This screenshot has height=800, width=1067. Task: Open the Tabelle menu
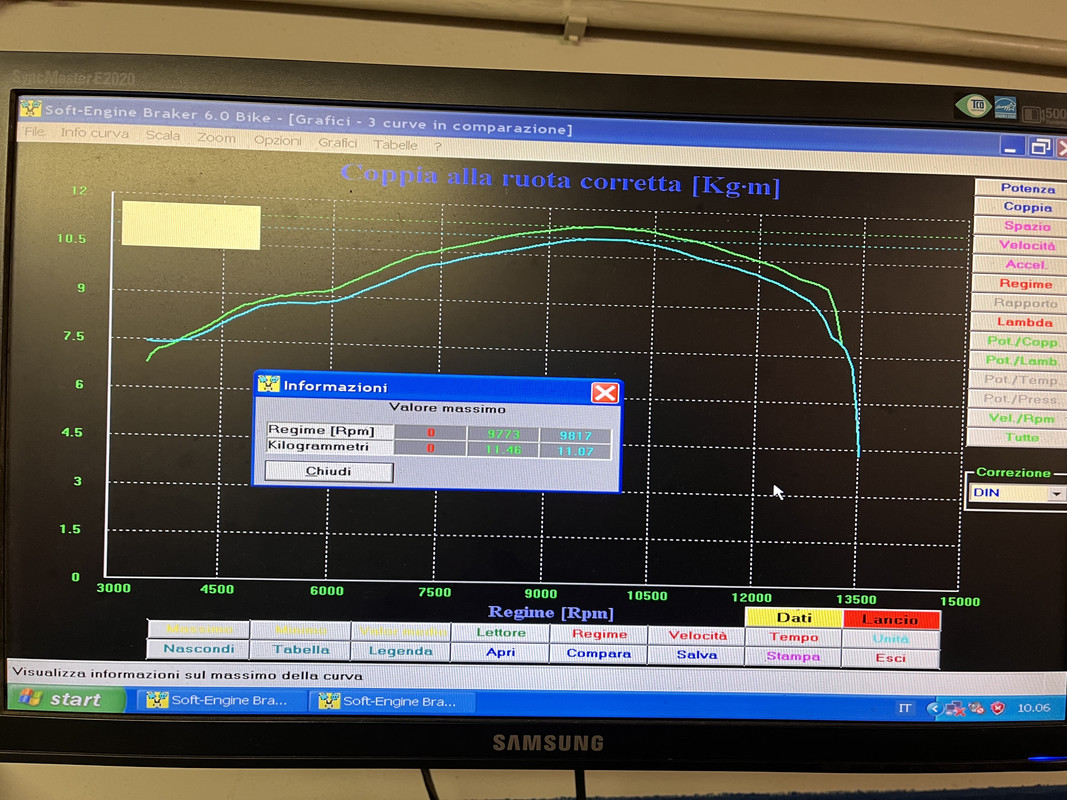coord(395,144)
